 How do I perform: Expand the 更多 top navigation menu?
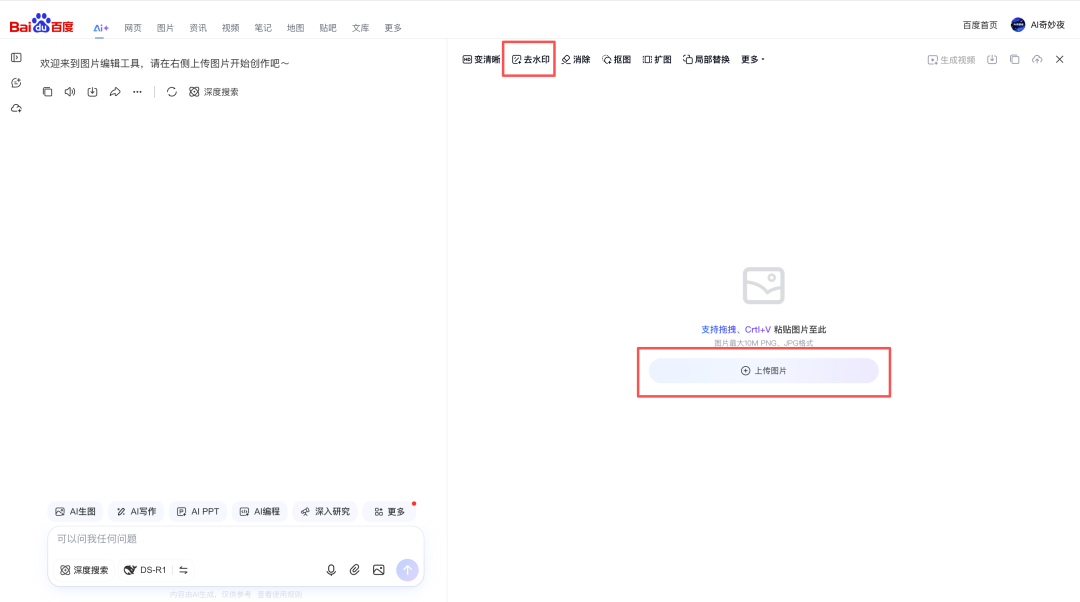click(x=393, y=28)
